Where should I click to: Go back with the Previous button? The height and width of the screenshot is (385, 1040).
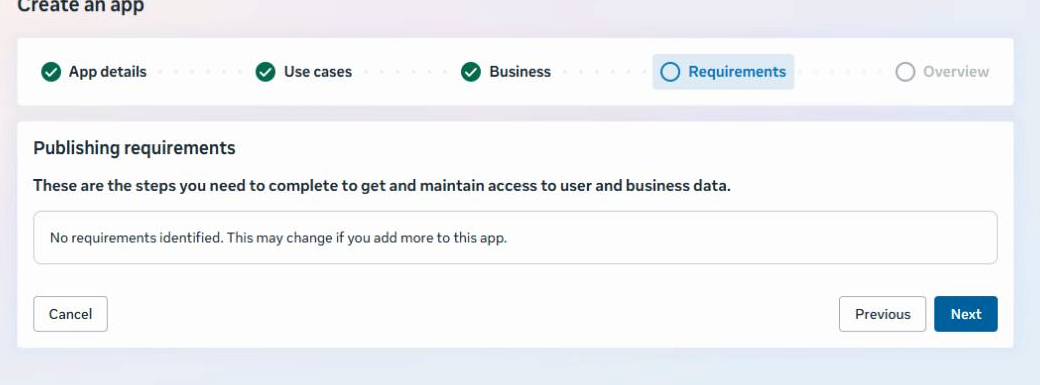coord(883,314)
